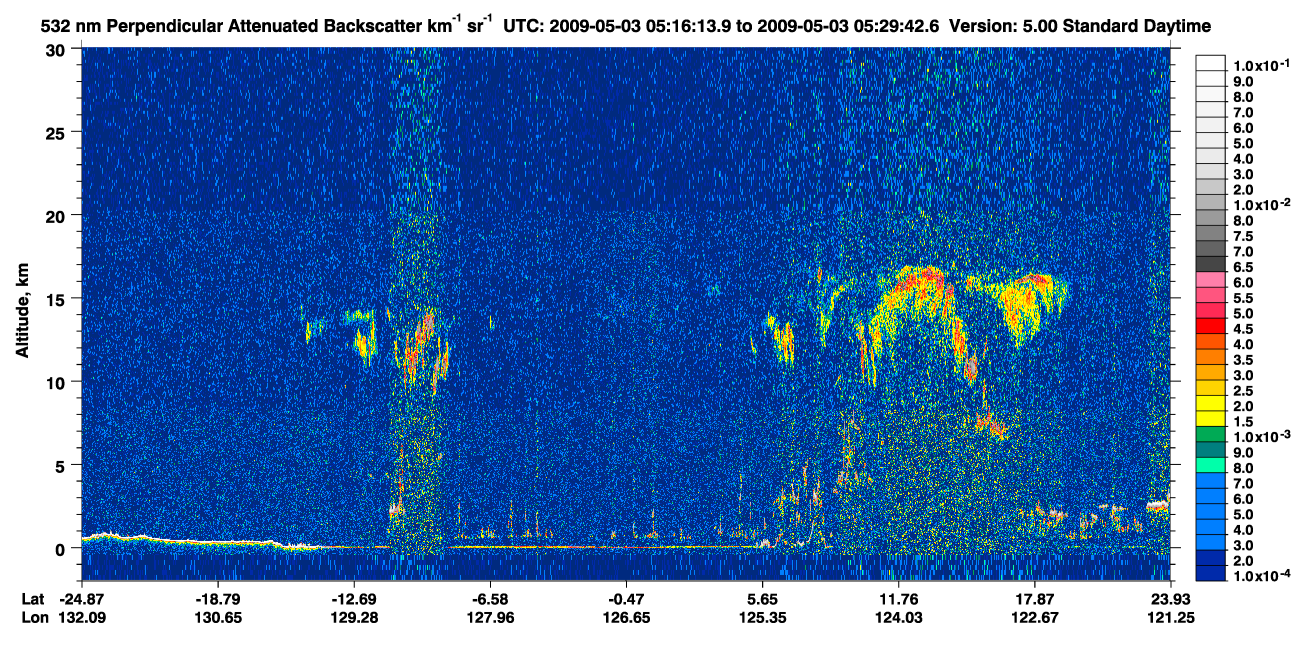Image resolution: width=1300 pixels, height=667 pixels.
Task: Click color bar label '3.5'
Action: (x=1243, y=360)
